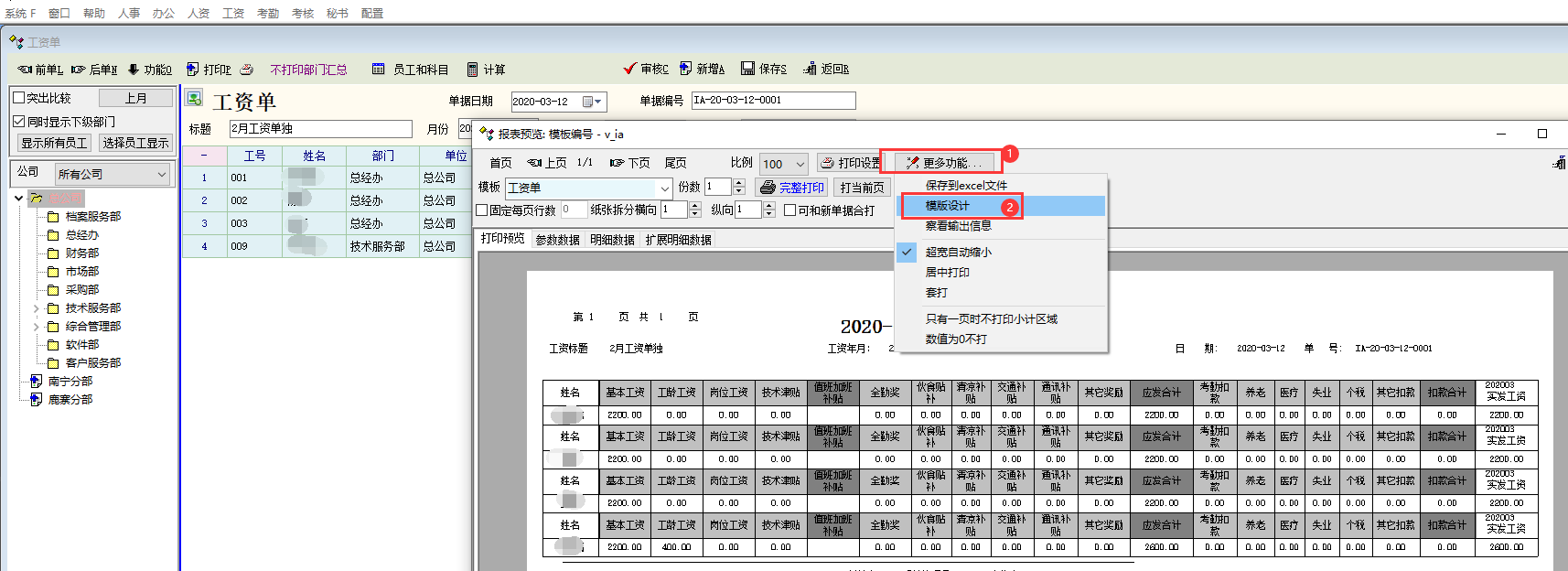This screenshot has height=571, width=1568.
Task: Tick the 固定每页行数 checkbox
Action: point(482,210)
